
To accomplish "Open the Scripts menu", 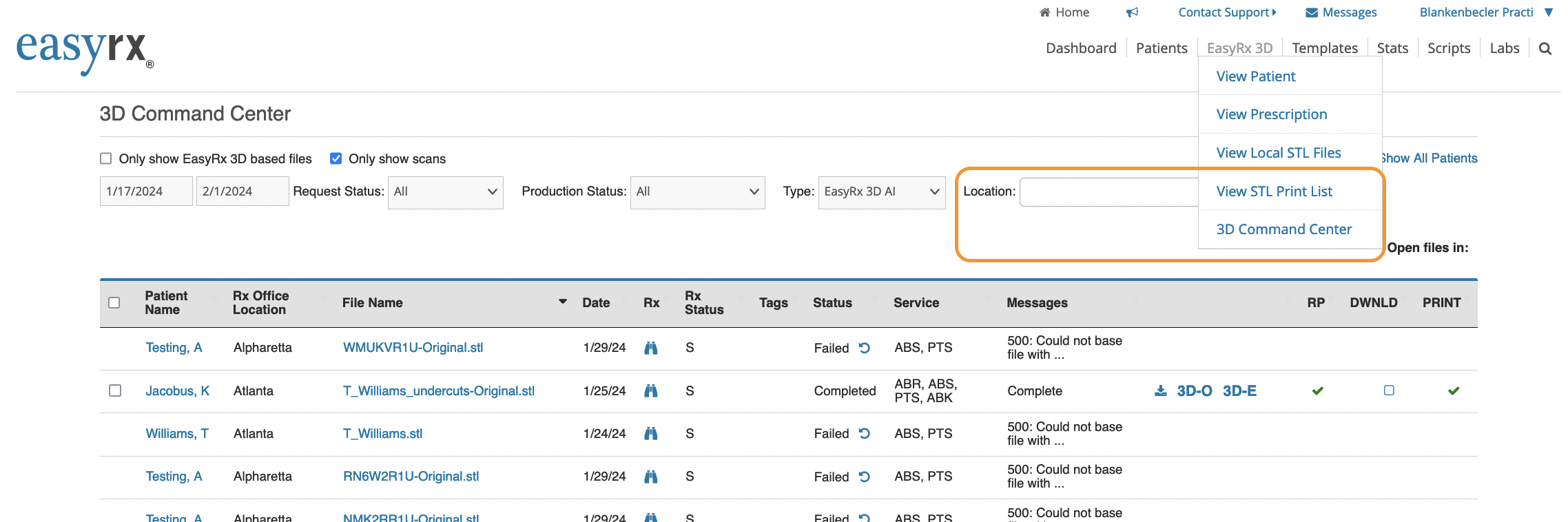I will pos(1449,48).
